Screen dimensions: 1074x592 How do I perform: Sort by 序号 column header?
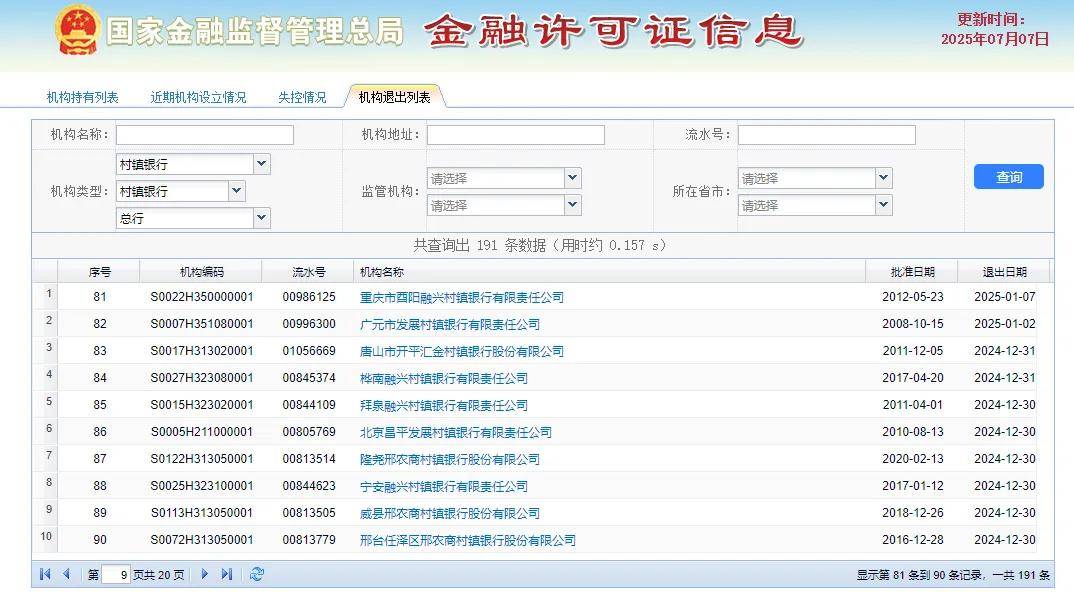(99, 272)
